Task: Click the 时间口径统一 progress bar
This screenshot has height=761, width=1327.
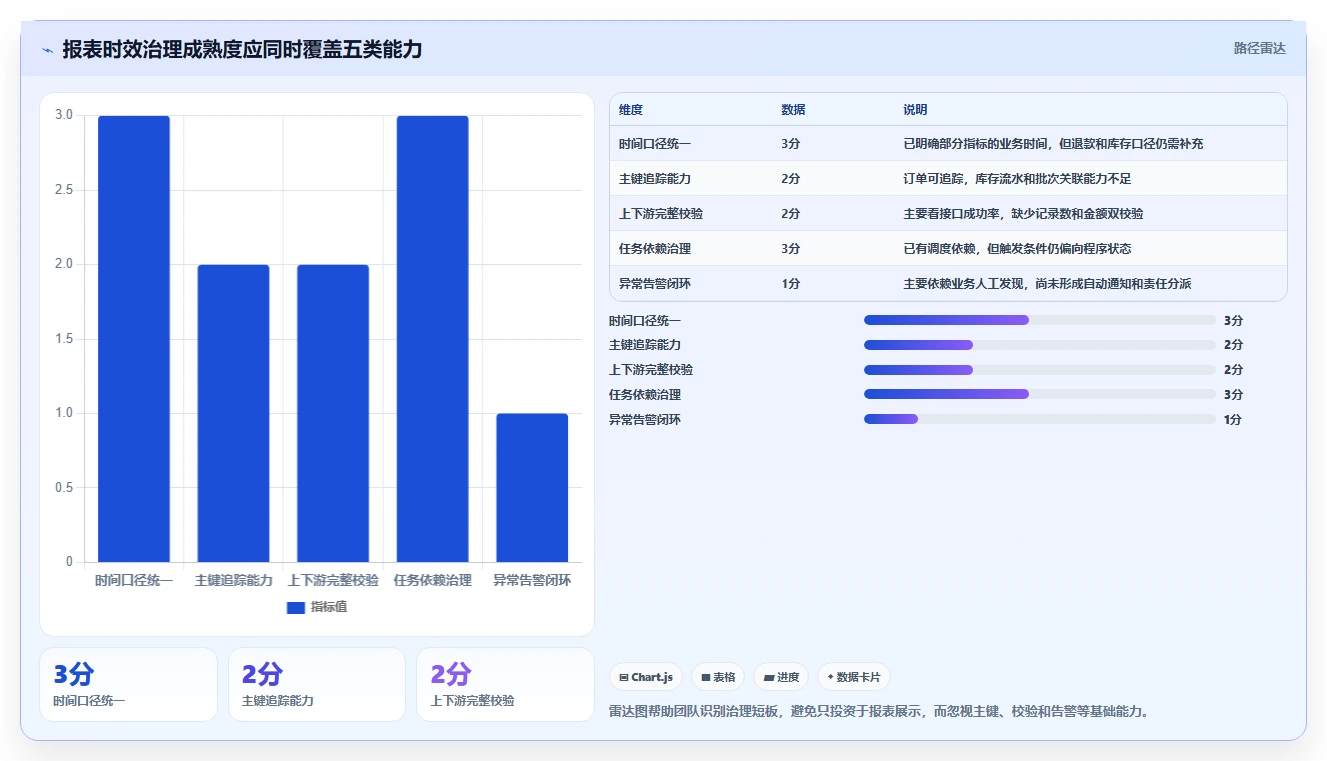Action: [1040, 320]
